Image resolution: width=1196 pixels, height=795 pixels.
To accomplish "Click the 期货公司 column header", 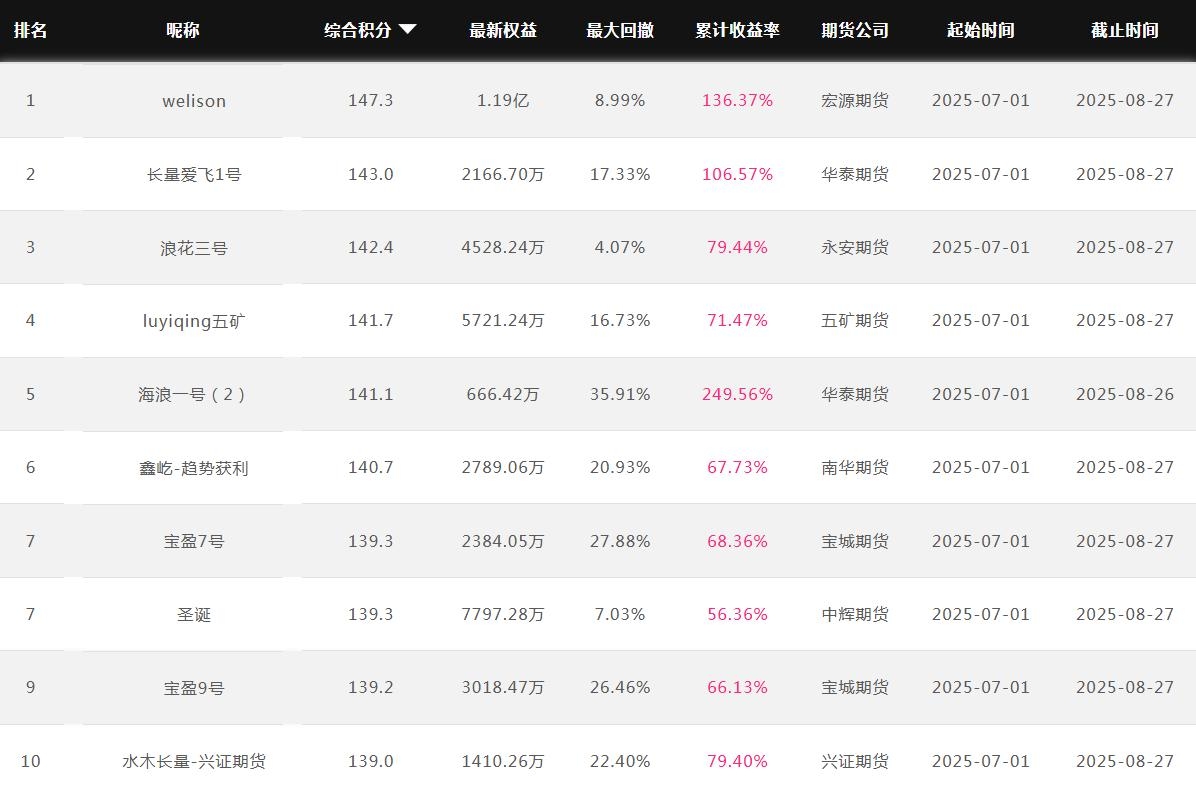I will point(855,30).
